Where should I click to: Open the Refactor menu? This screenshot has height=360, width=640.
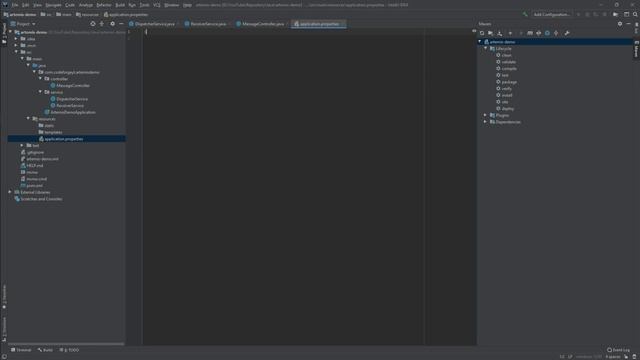click(104, 5)
